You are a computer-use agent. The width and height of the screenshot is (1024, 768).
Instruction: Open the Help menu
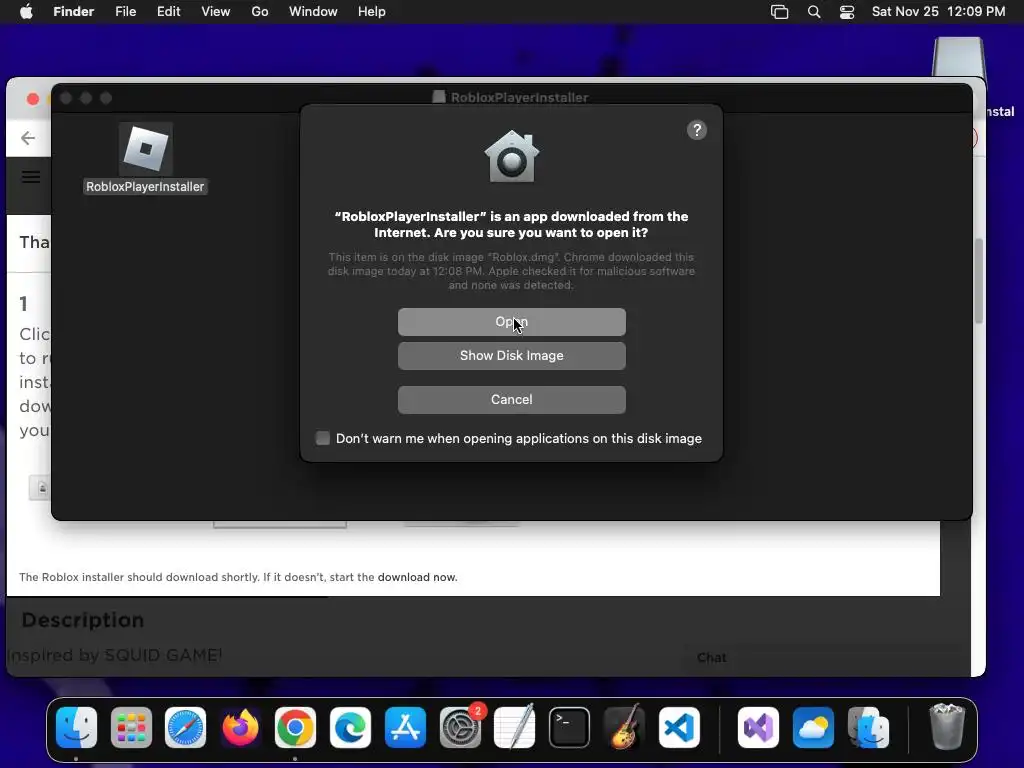click(372, 12)
